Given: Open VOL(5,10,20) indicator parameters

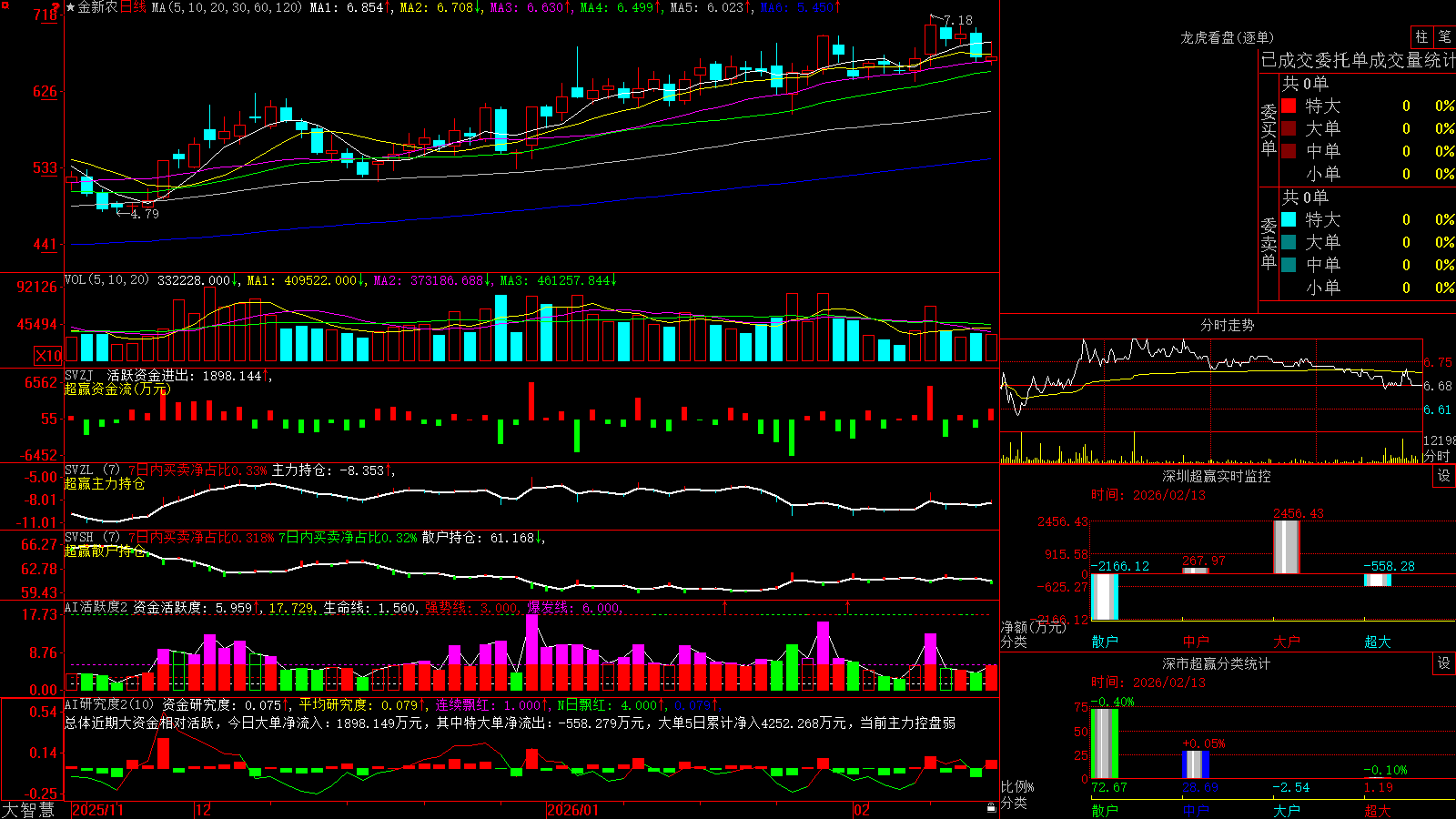Looking at the screenshot, I should [x=106, y=280].
